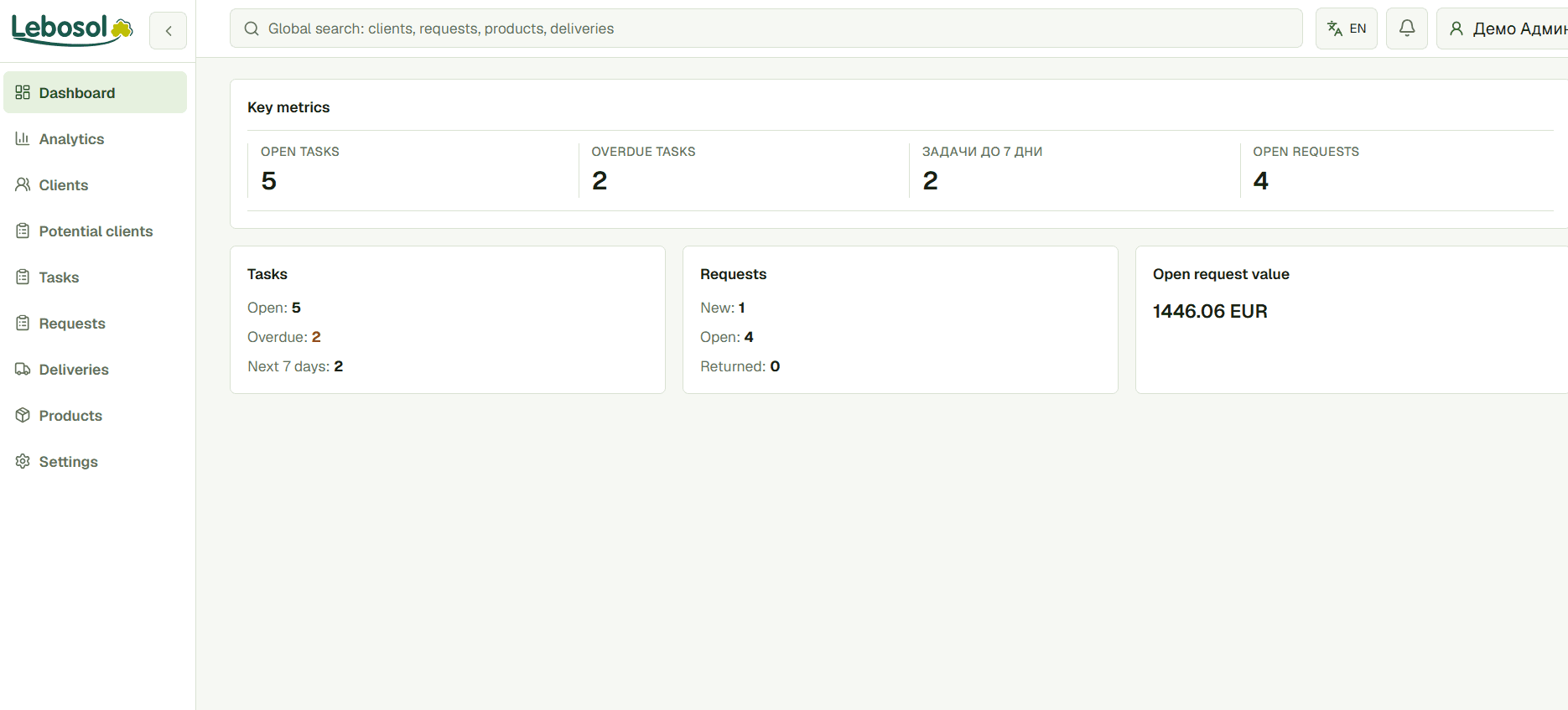Click the Key metrics heading
Image resolution: width=1568 pixels, height=710 pixels.
(288, 107)
